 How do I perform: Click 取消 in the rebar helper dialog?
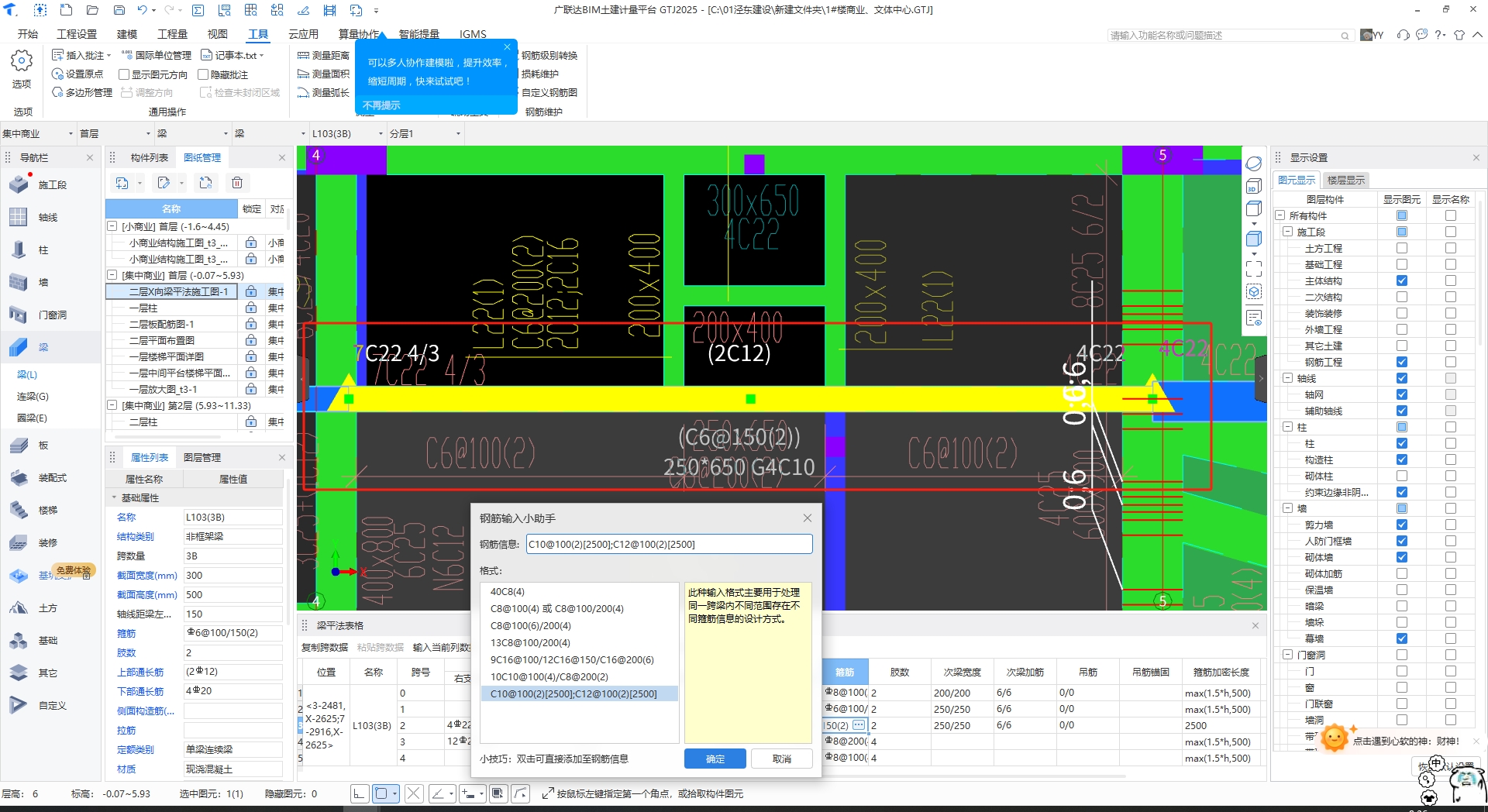coord(781,759)
